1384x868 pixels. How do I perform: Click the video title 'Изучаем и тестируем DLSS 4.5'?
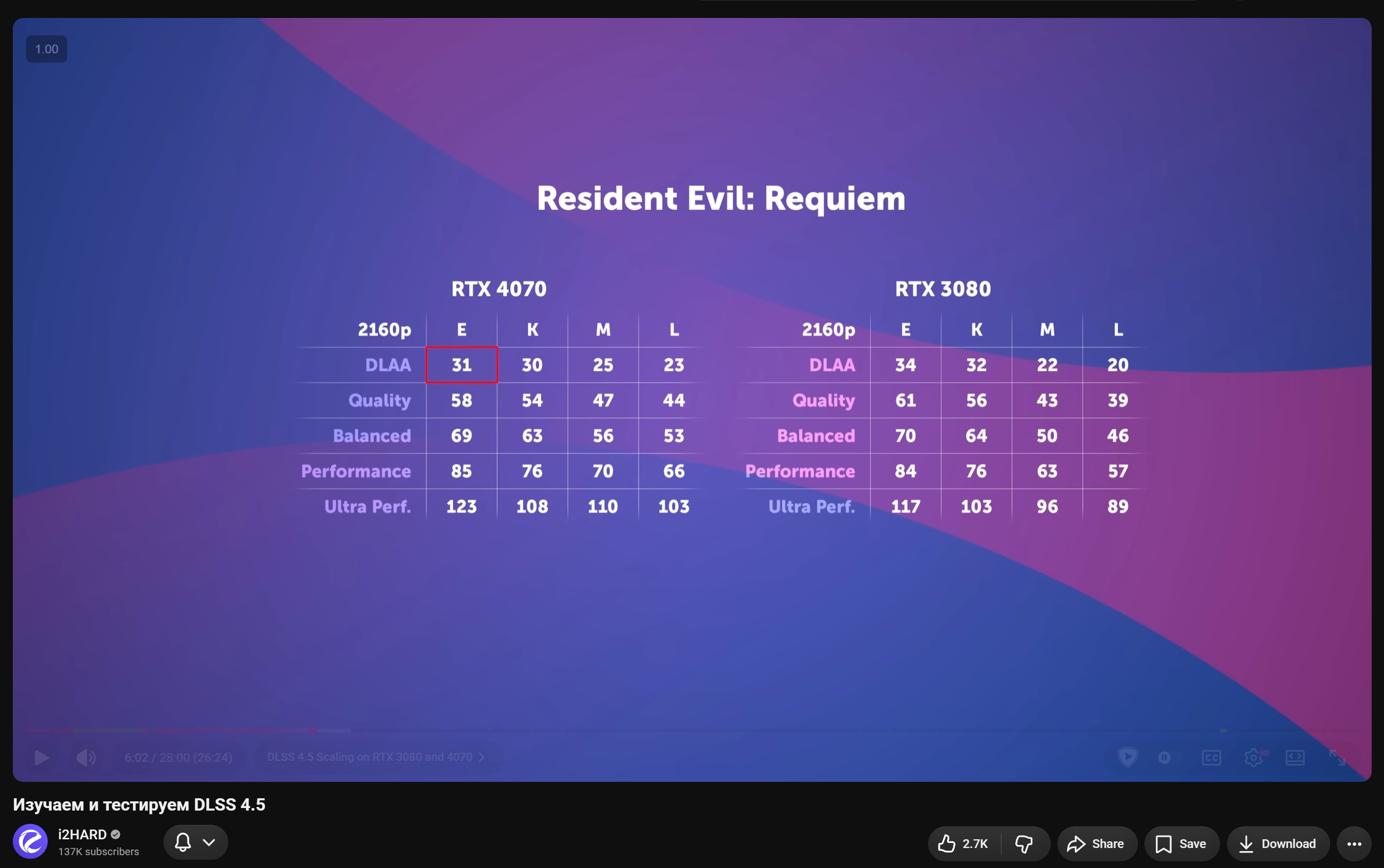(x=139, y=804)
